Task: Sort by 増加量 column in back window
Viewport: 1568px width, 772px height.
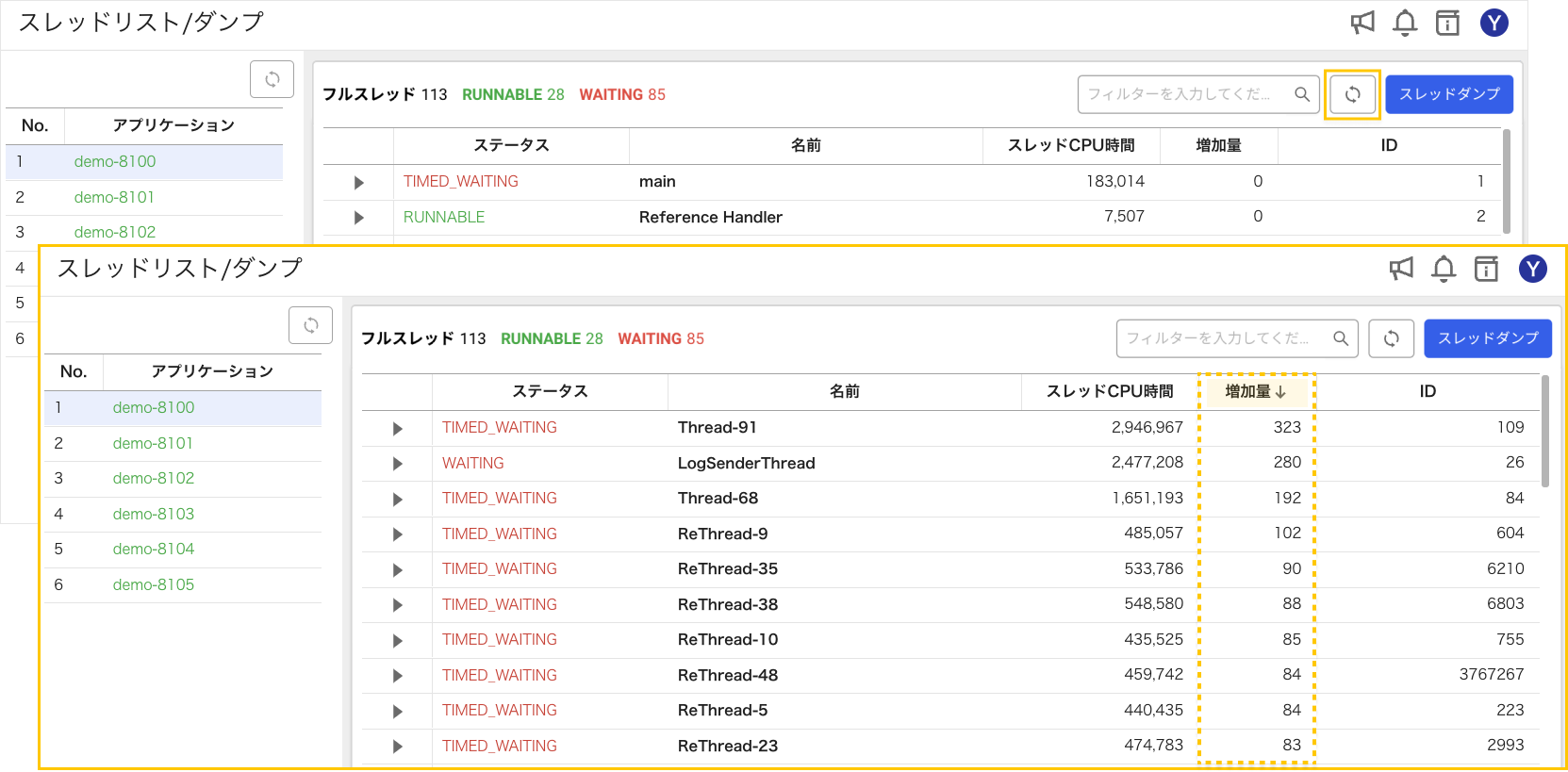Action: [x=1218, y=145]
